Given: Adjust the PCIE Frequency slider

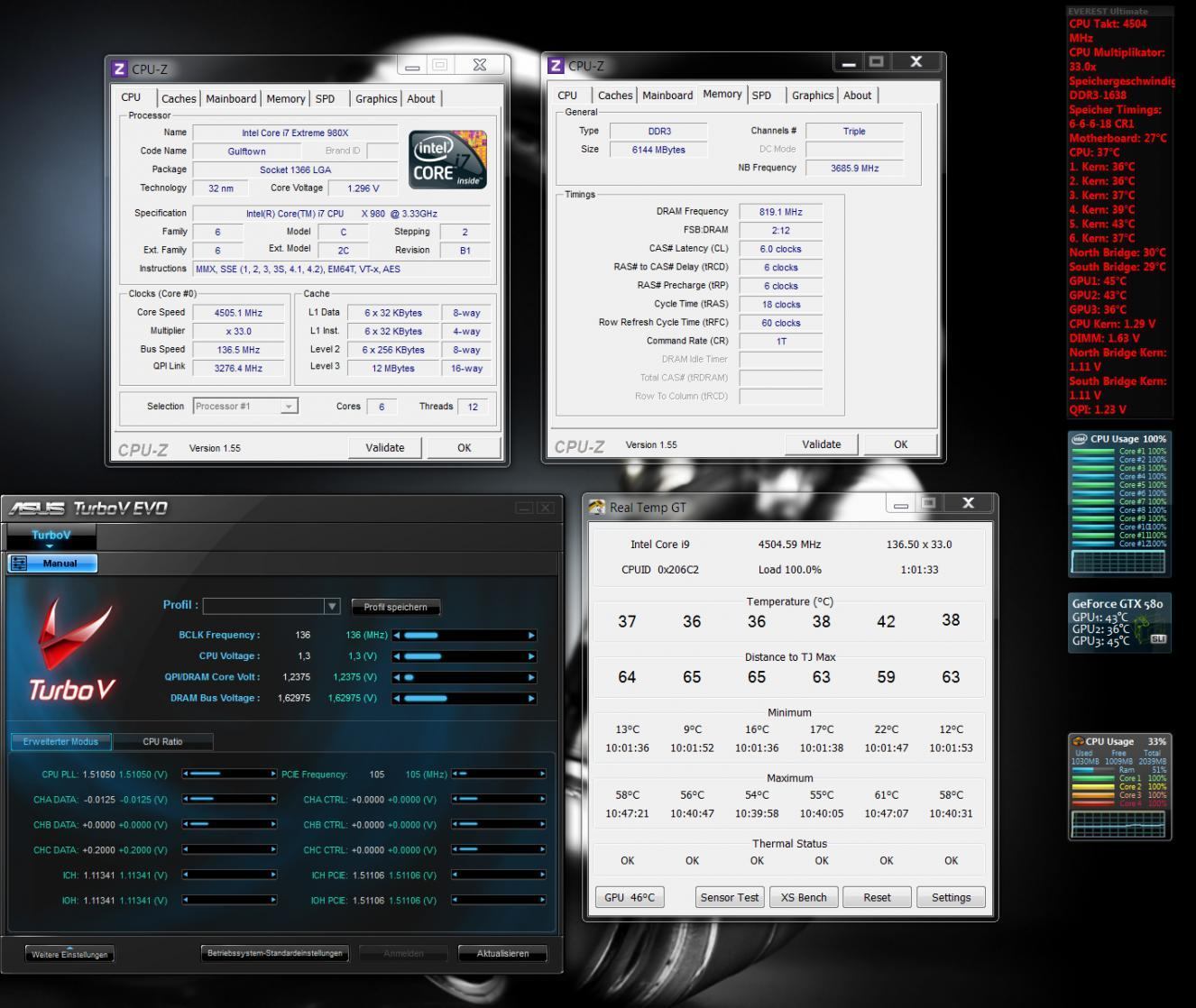Looking at the screenshot, I should pyautogui.click(x=499, y=774).
